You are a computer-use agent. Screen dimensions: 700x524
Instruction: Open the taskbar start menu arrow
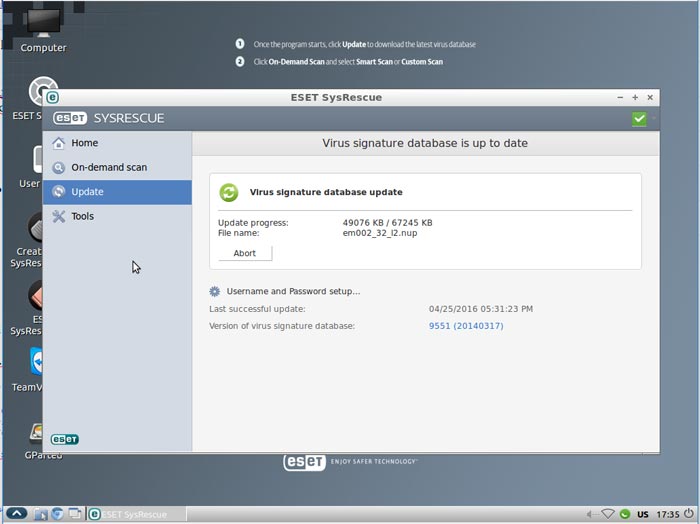17,514
